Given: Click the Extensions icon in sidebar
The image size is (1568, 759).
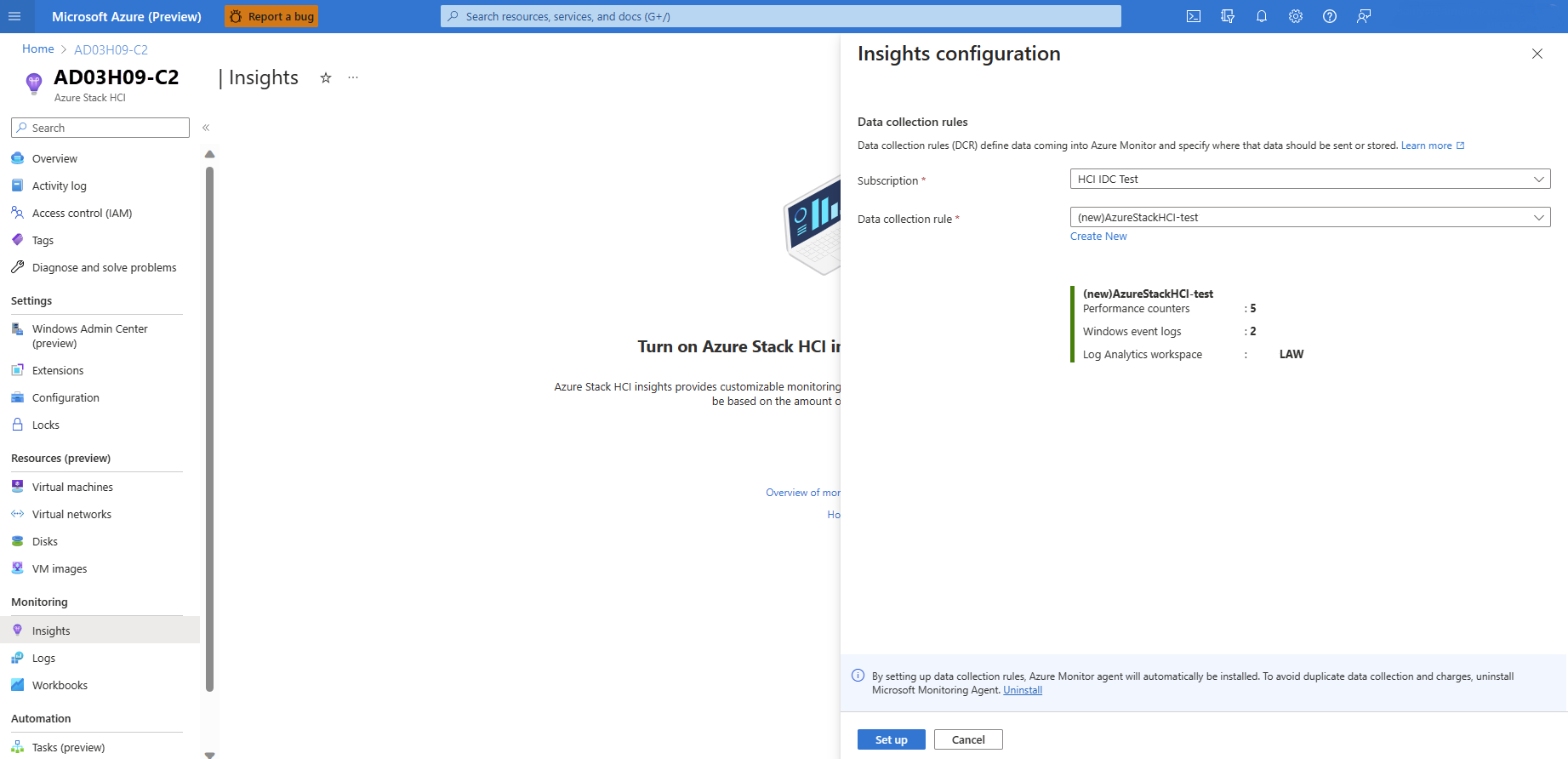Looking at the screenshot, I should [x=17, y=370].
